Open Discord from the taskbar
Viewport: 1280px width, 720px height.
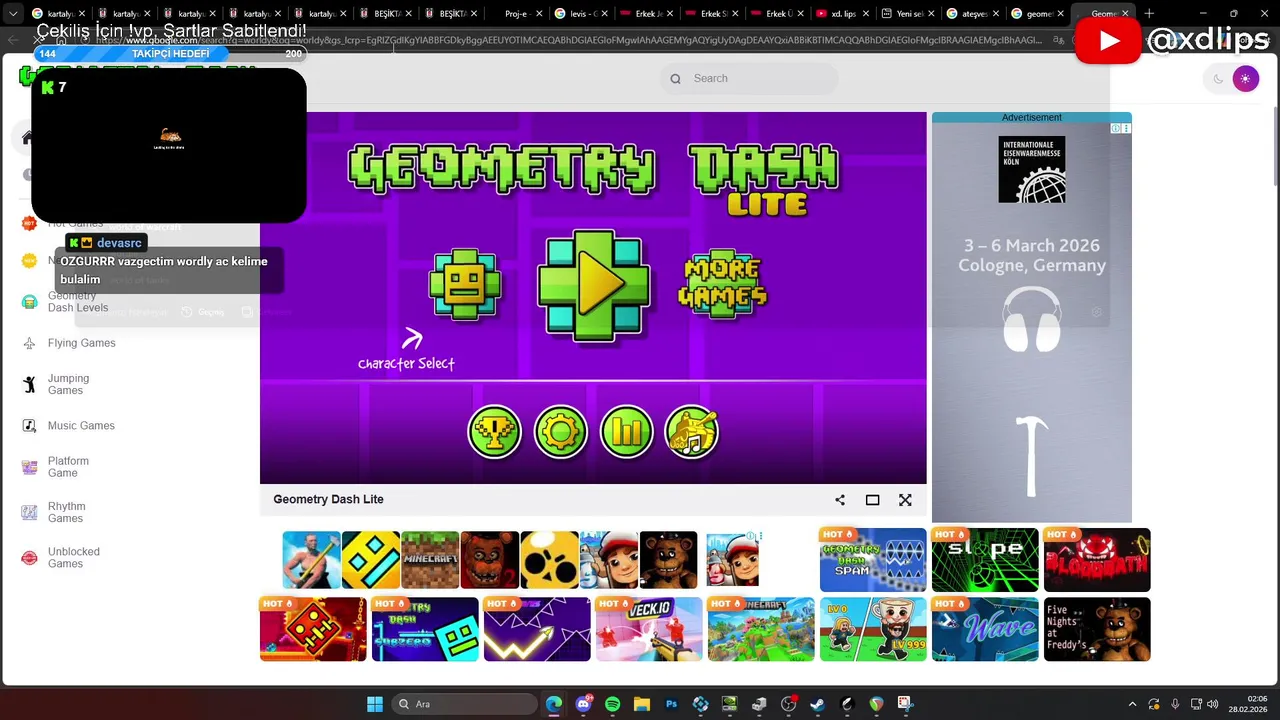click(x=584, y=704)
